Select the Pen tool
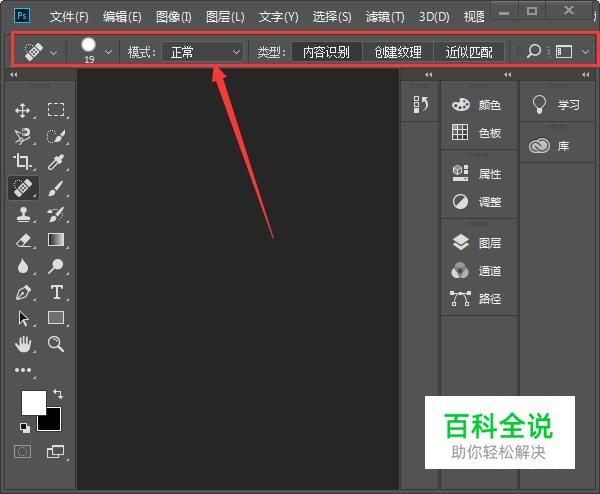 pos(23,292)
